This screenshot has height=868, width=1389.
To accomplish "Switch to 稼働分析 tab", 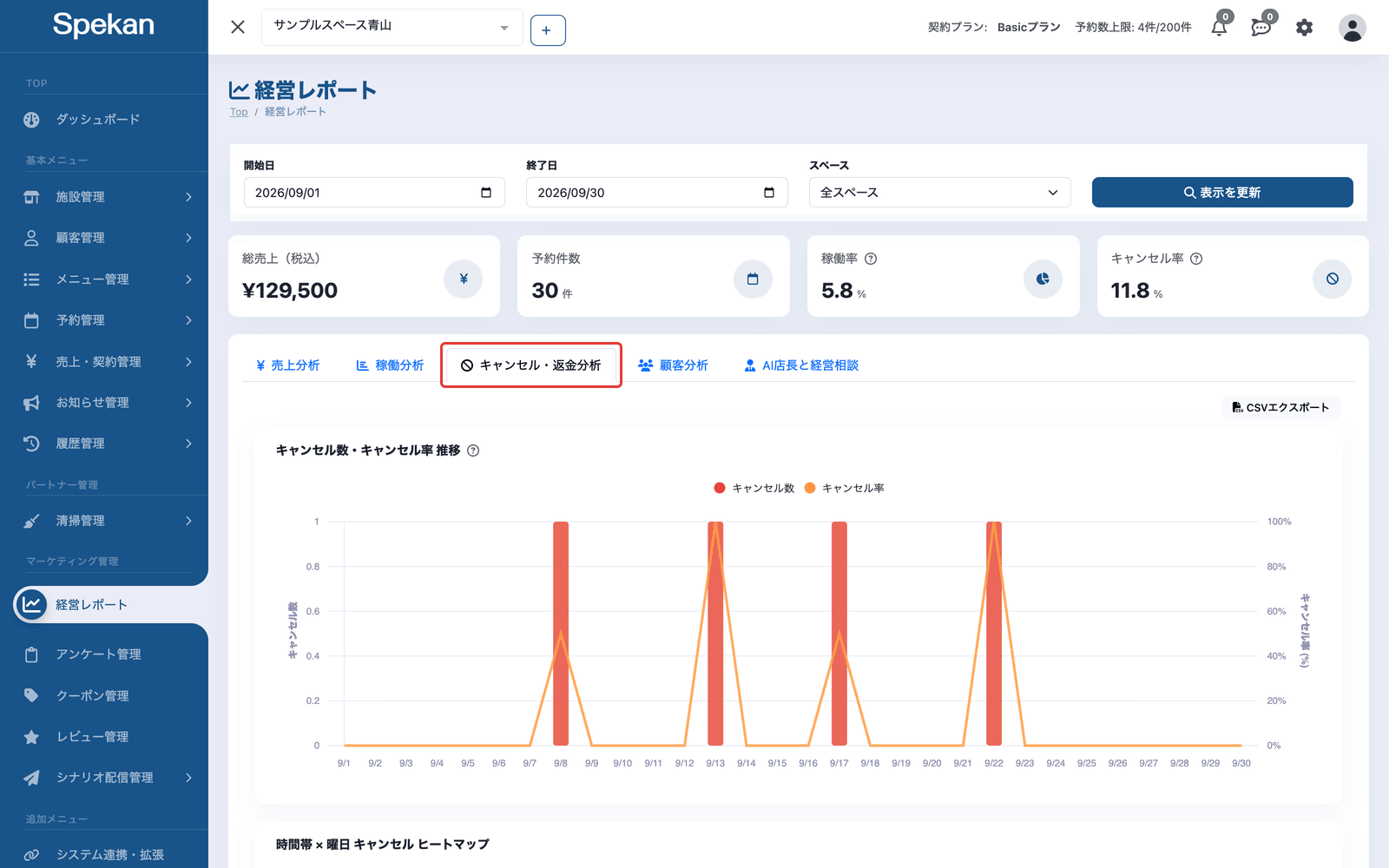I will (x=390, y=365).
